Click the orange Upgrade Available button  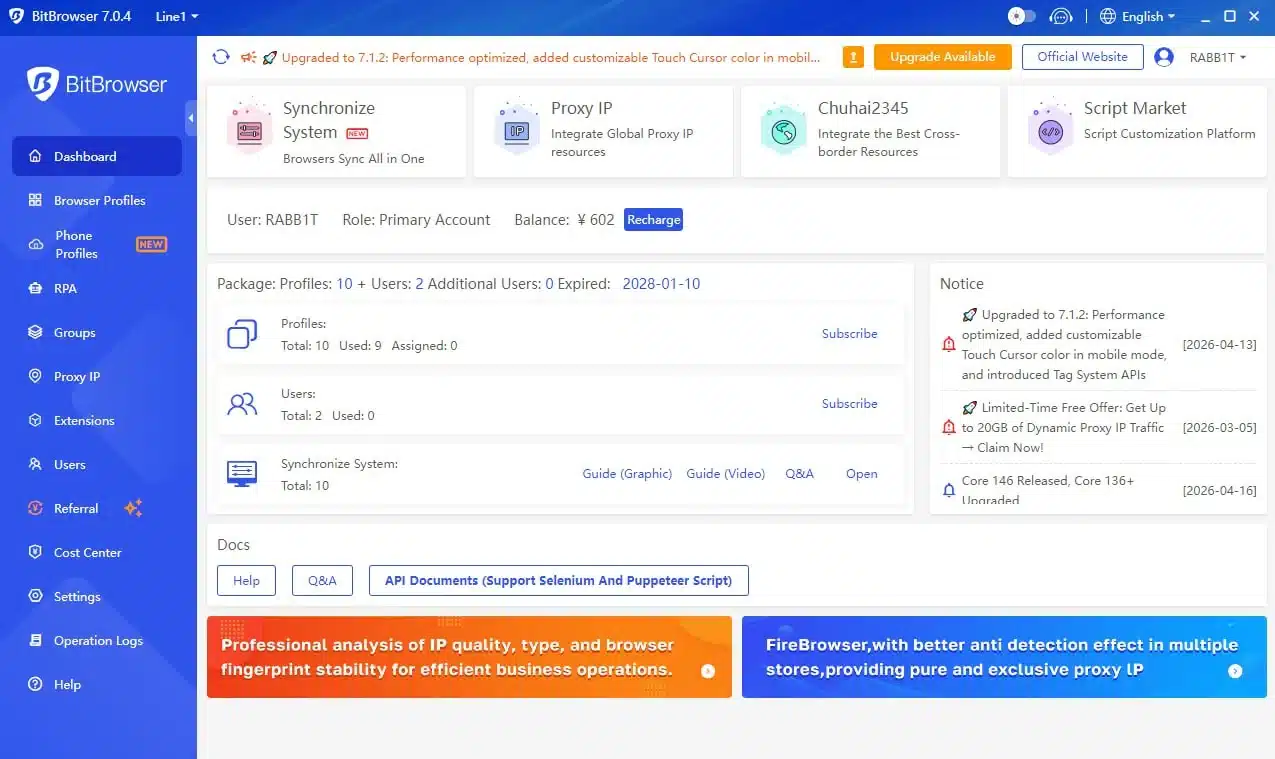pos(942,57)
